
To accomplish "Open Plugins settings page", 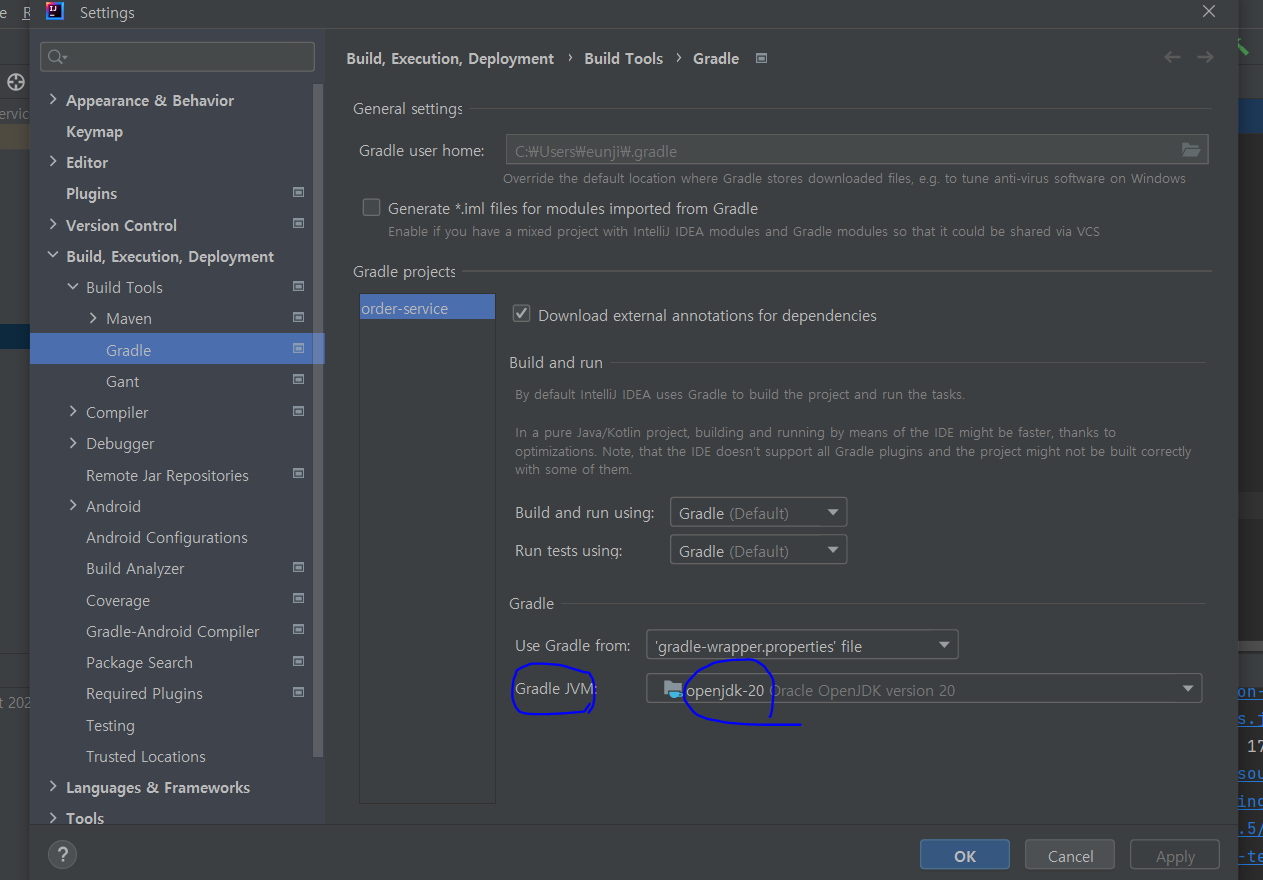I will pos(91,193).
